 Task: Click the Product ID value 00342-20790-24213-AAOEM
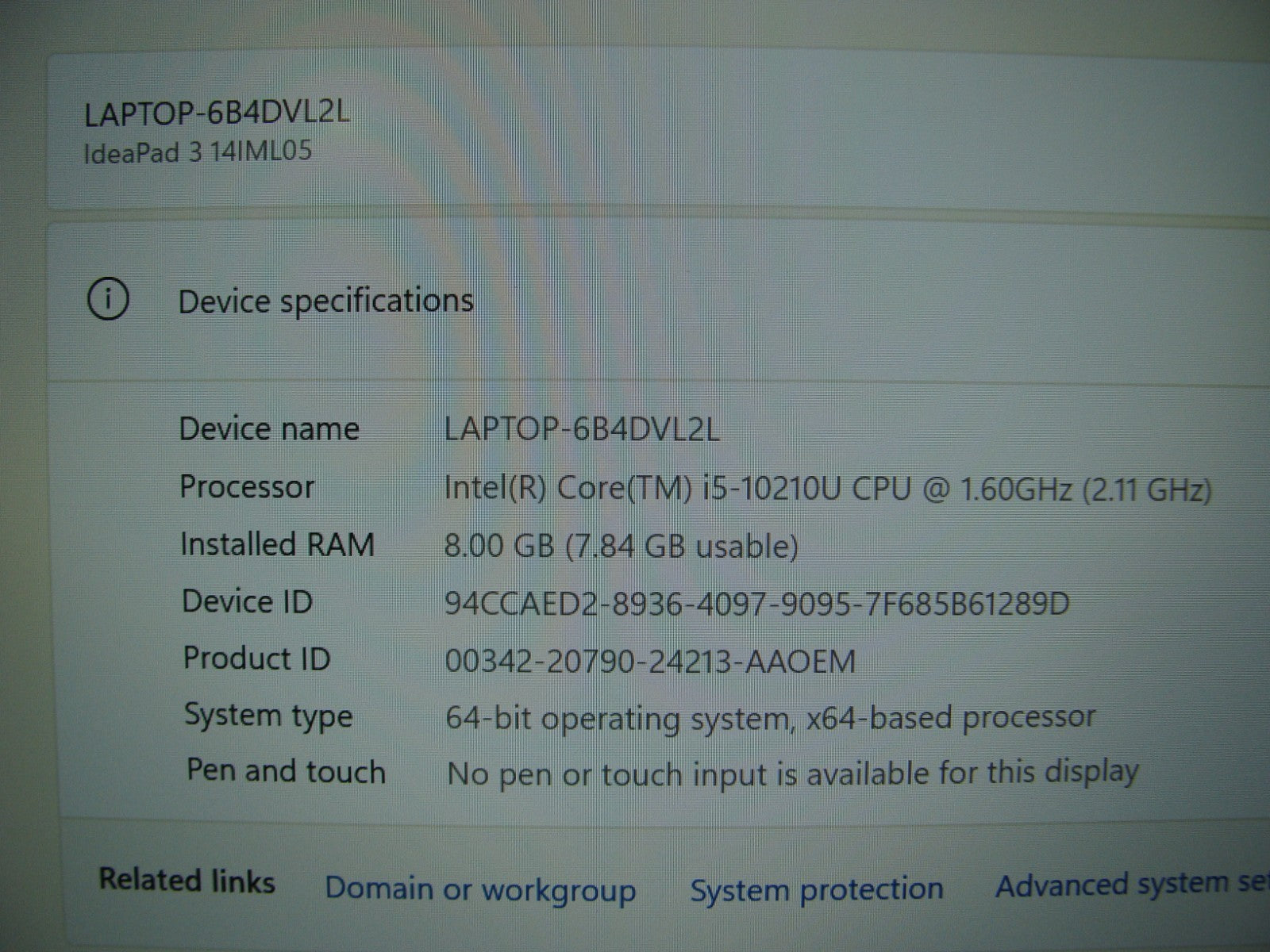650,661
